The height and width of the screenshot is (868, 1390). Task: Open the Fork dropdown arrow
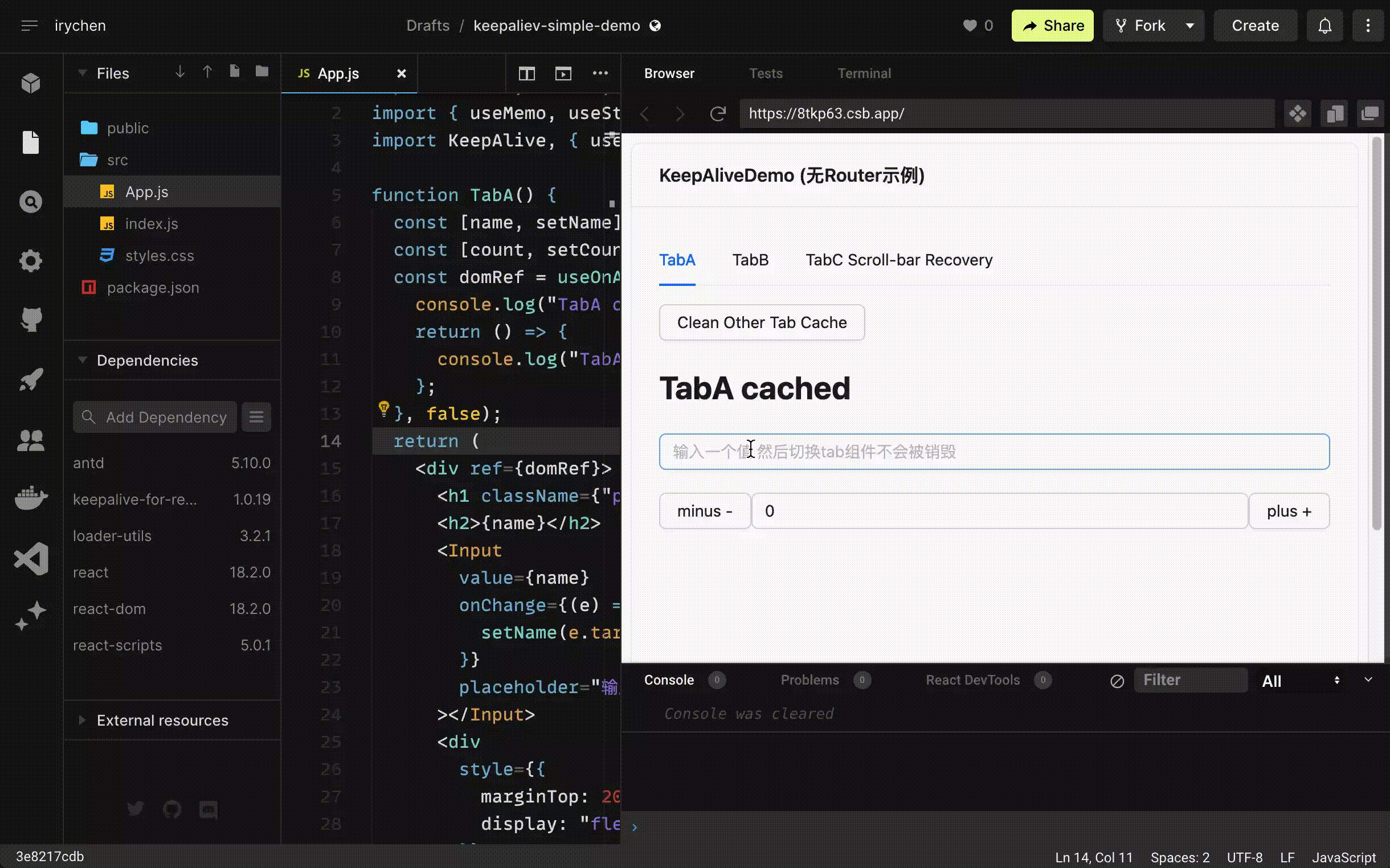point(1189,26)
